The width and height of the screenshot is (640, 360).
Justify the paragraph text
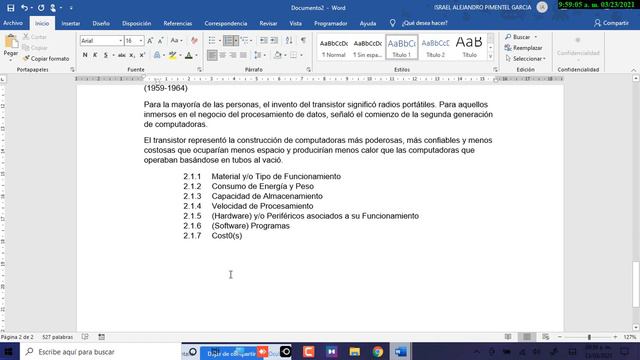pyautogui.click(x=243, y=55)
